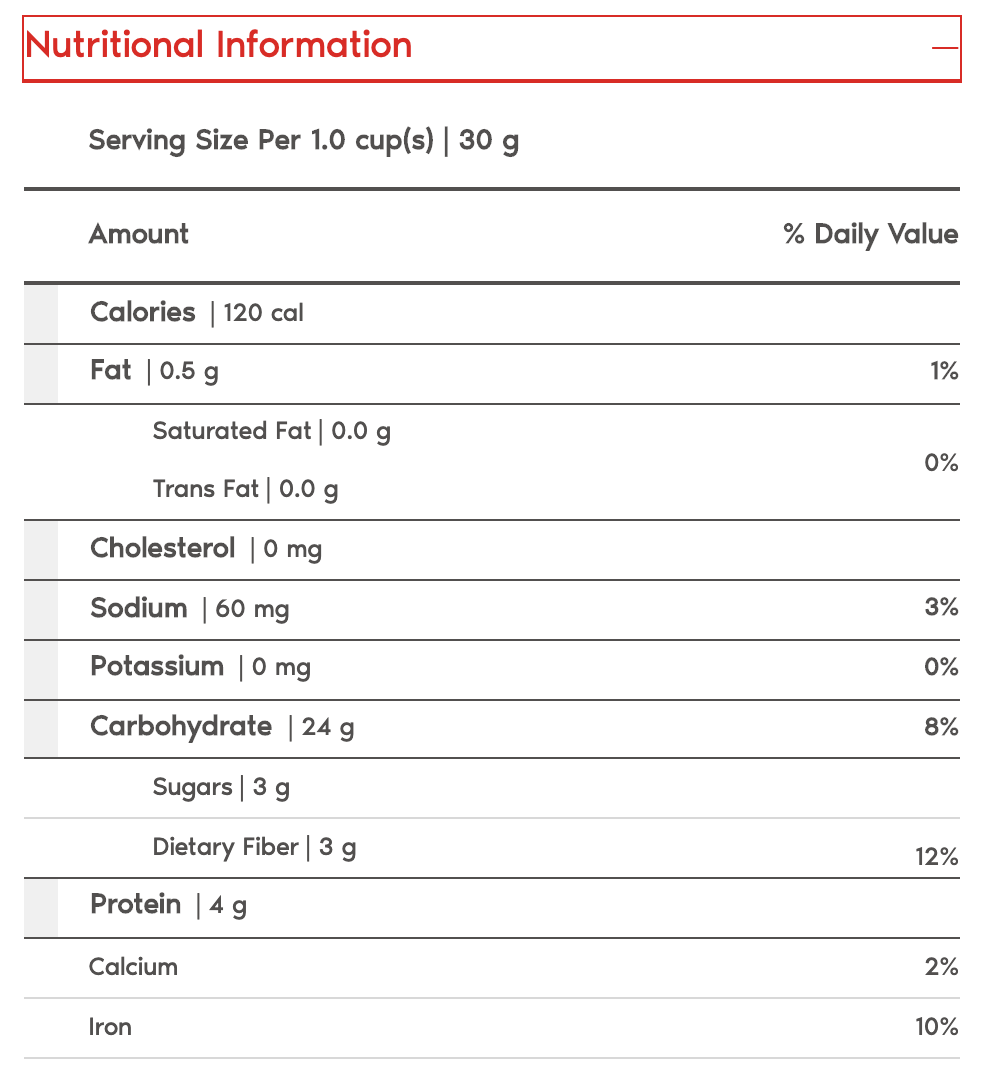Click the Serving Size text line
This screenshot has height=1078, width=986.
tap(303, 140)
